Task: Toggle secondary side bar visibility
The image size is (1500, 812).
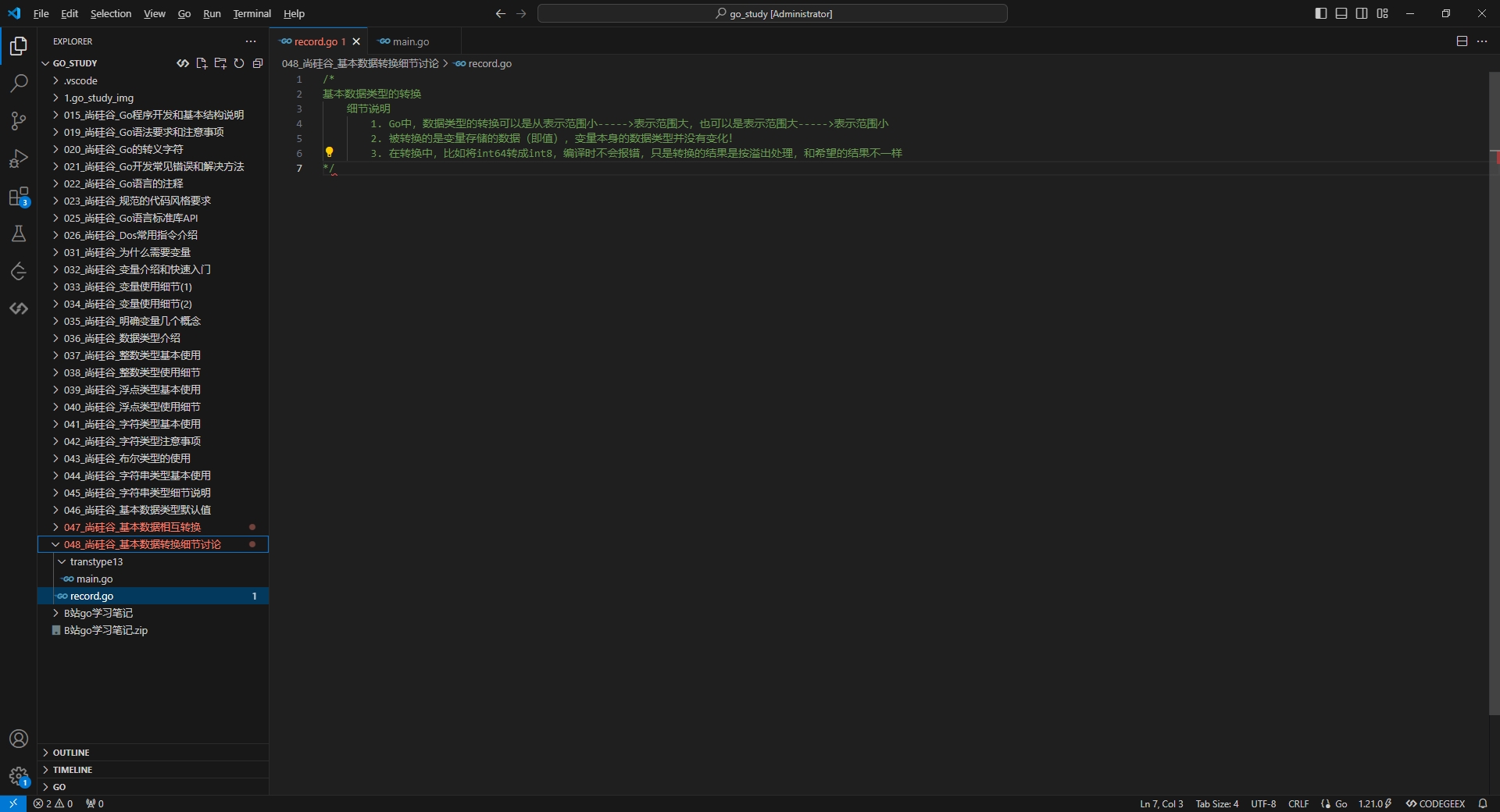Action: (1362, 13)
